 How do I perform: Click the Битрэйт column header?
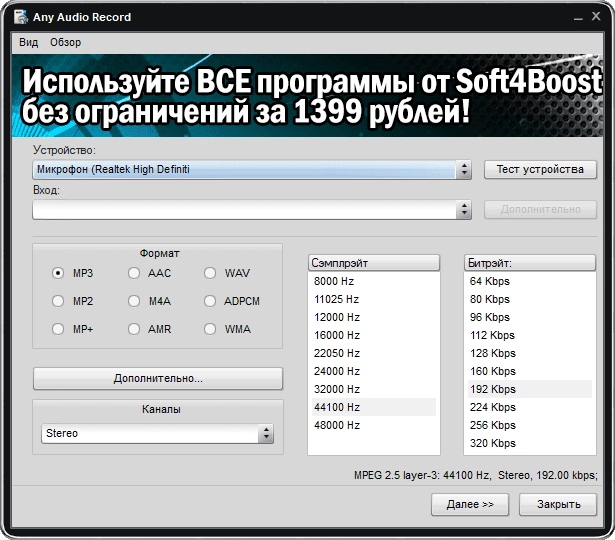[530, 263]
